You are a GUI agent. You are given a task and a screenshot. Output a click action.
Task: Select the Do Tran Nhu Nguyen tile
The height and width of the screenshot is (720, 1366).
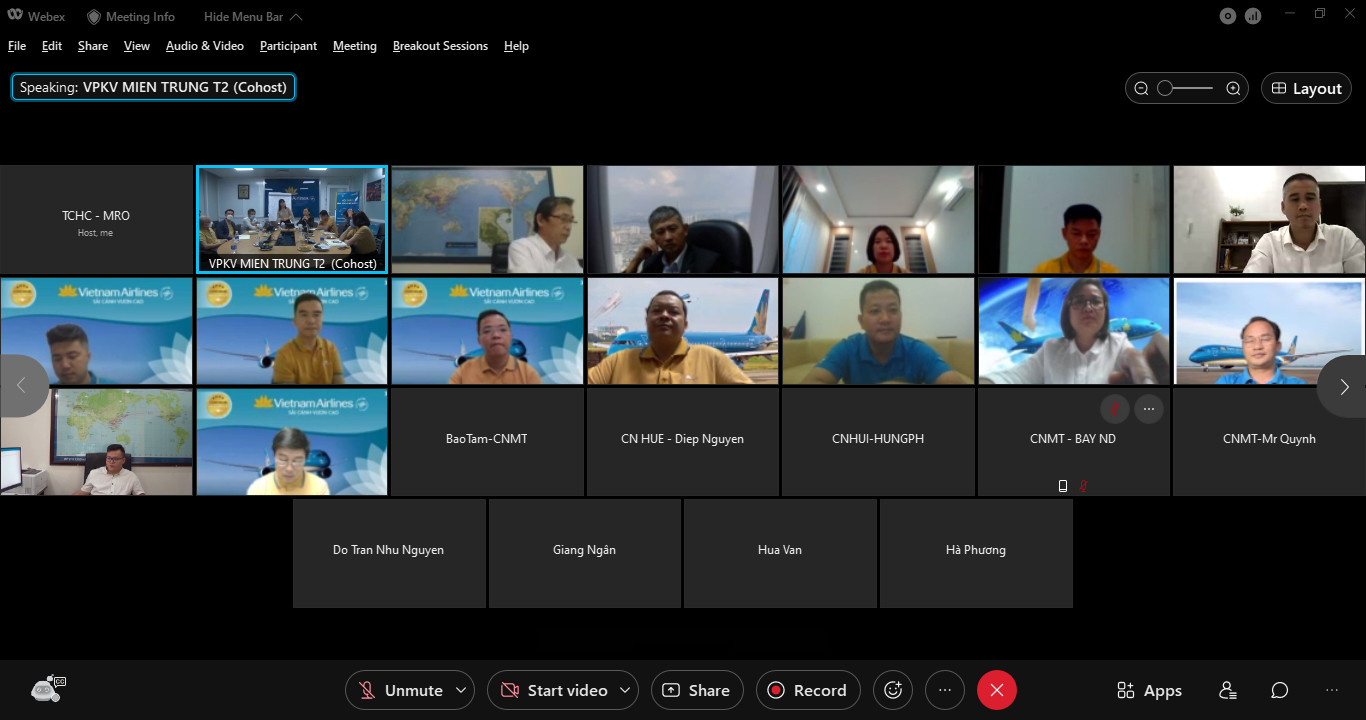point(389,553)
